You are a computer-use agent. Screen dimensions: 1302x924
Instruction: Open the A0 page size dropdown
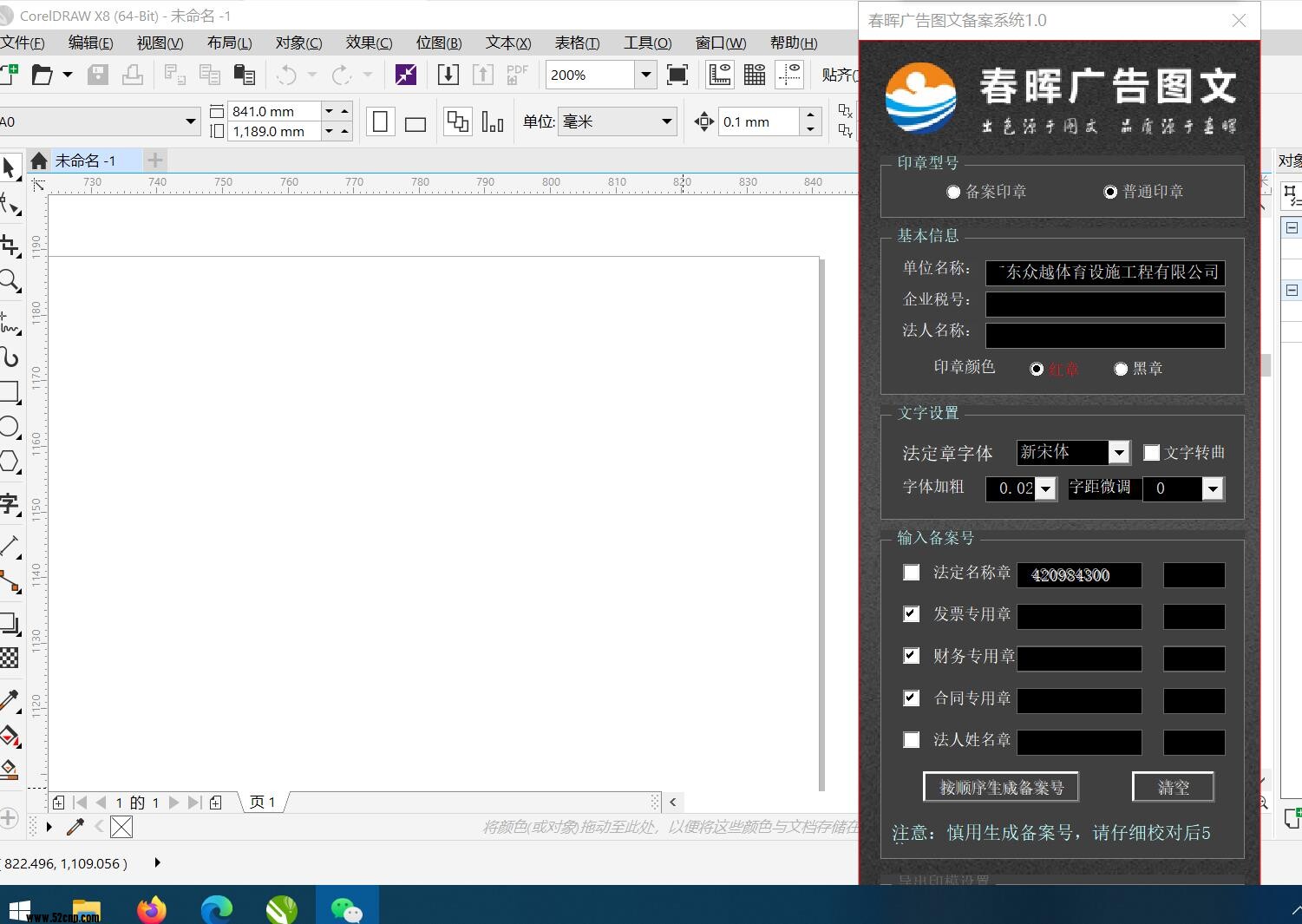(x=191, y=121)
